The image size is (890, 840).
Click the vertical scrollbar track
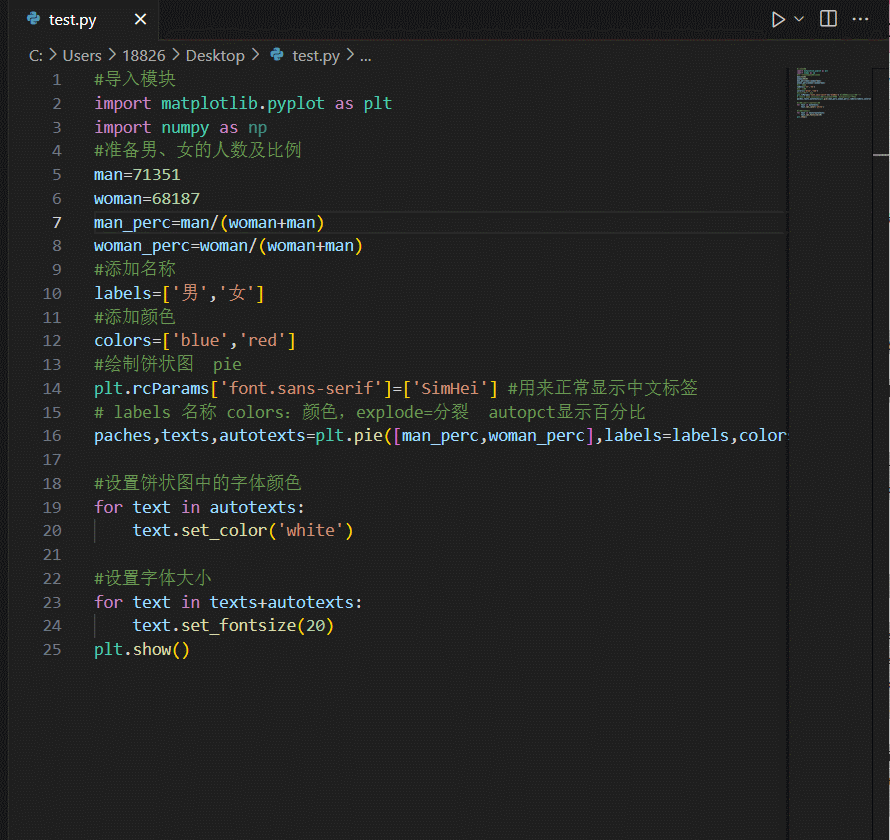click(x=881, y=454)
